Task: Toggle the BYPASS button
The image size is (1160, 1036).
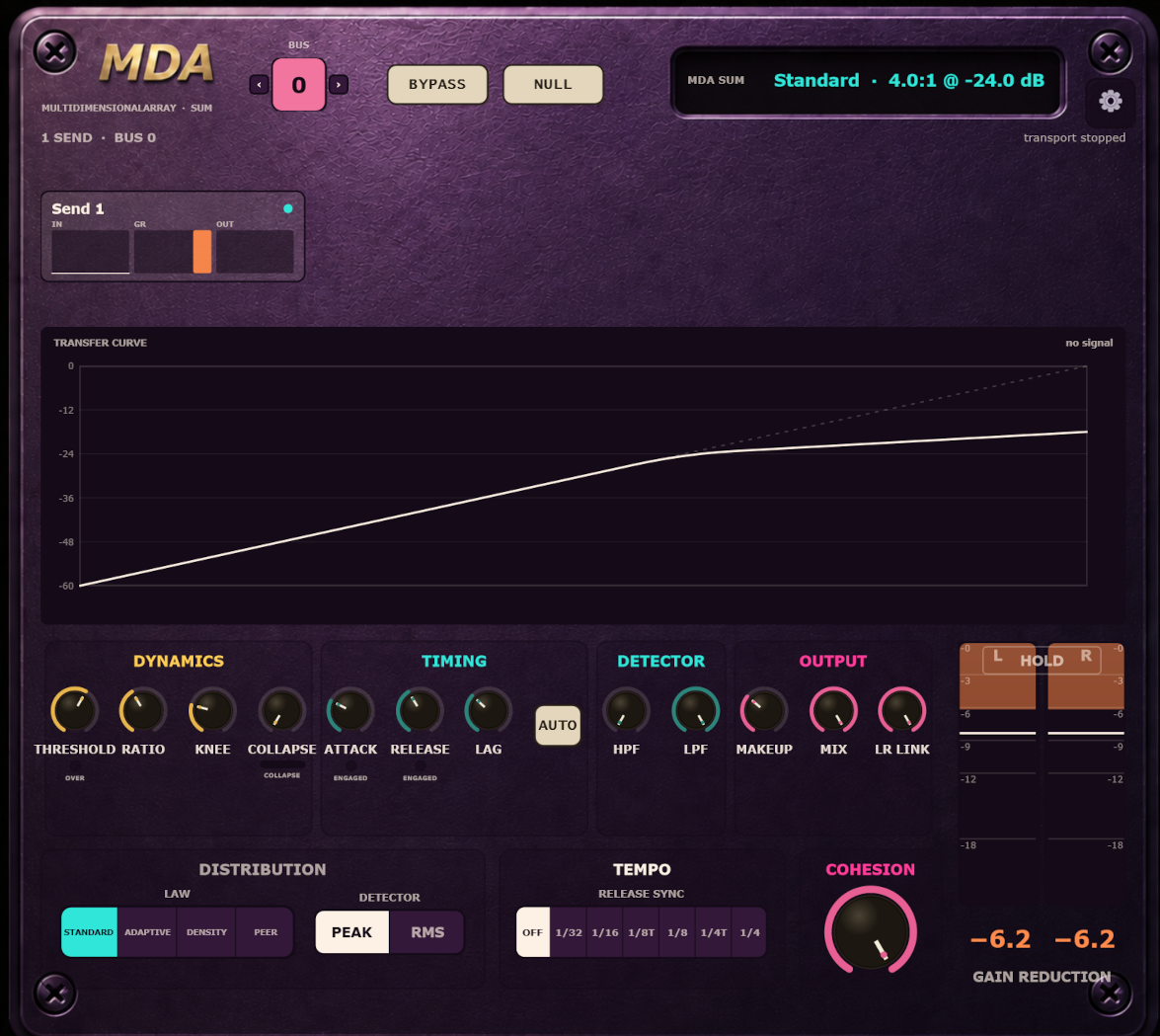Action: [437, 84]
